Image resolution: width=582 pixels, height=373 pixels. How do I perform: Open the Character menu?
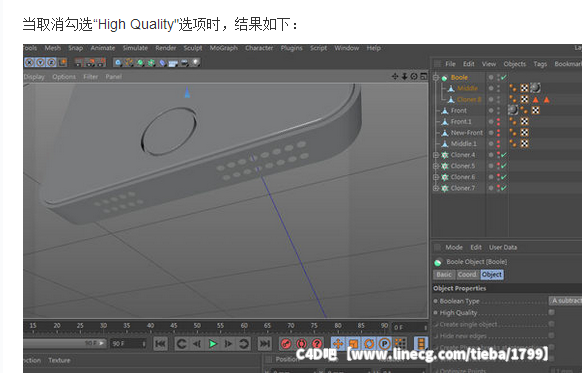(x=259, y=48)
